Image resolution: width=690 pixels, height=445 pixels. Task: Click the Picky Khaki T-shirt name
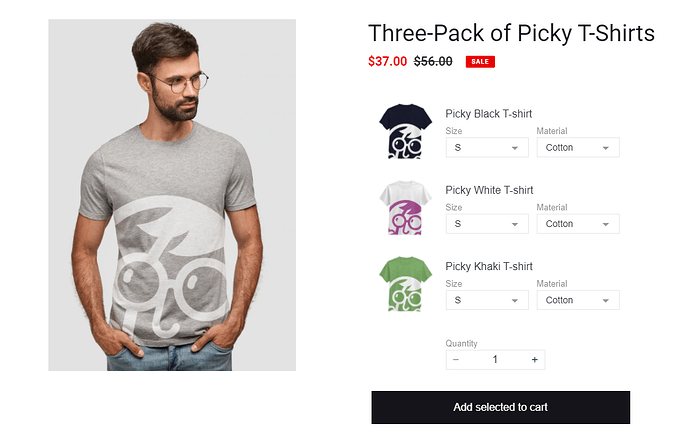[x=489, y=266]
